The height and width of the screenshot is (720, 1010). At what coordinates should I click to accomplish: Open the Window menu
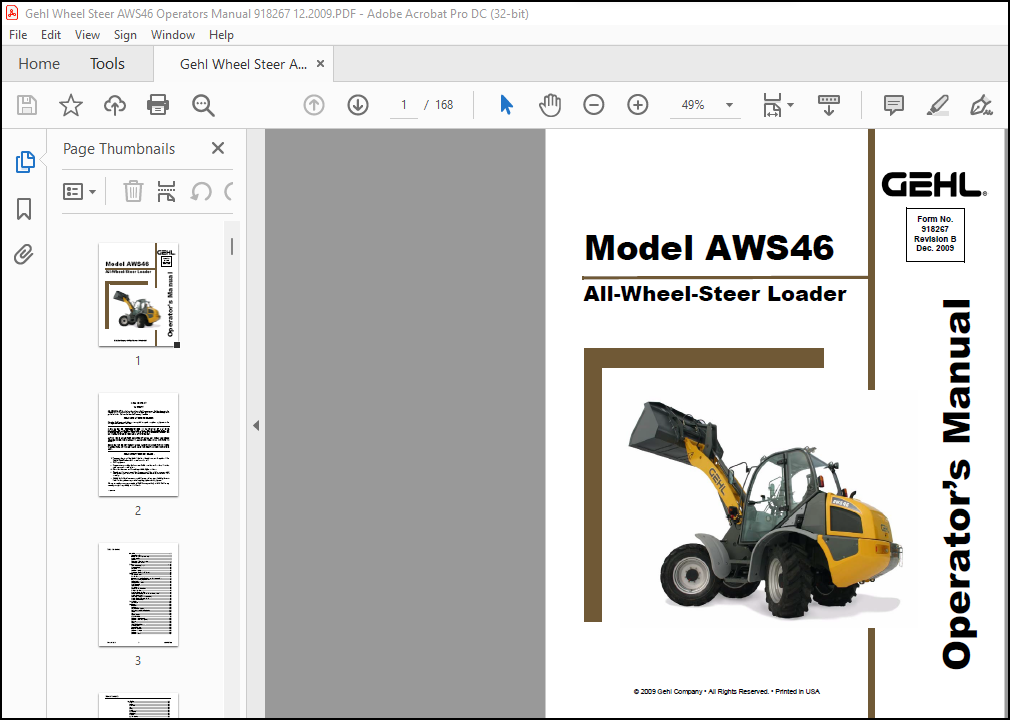(173, 35)
